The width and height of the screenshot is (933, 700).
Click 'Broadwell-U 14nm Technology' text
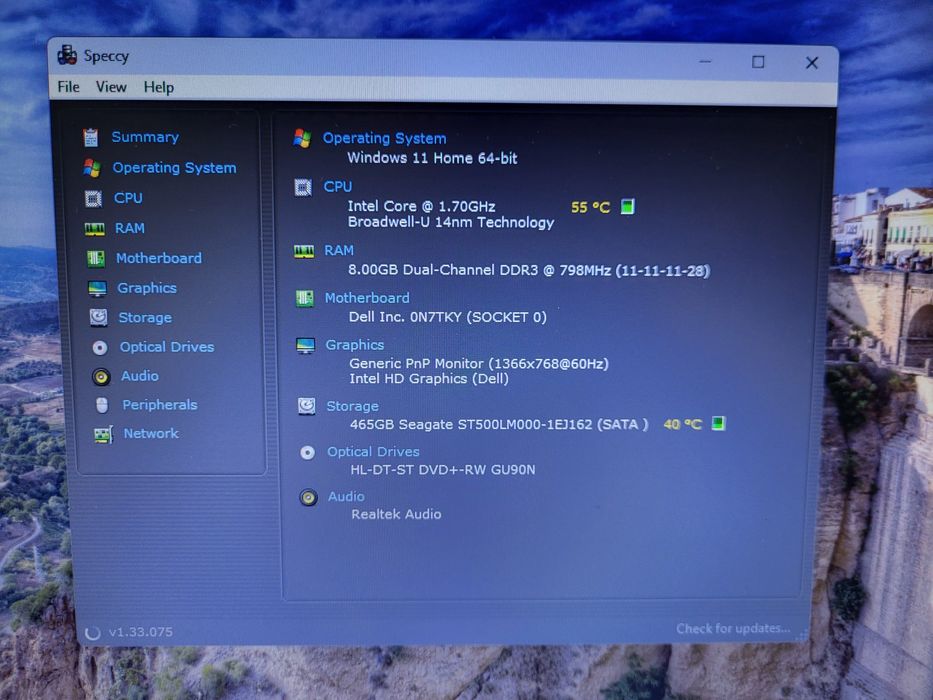click(451, 223)
